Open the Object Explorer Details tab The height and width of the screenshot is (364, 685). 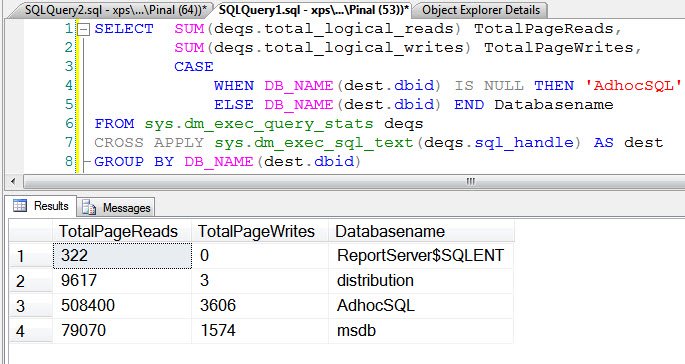pos(481,10)
